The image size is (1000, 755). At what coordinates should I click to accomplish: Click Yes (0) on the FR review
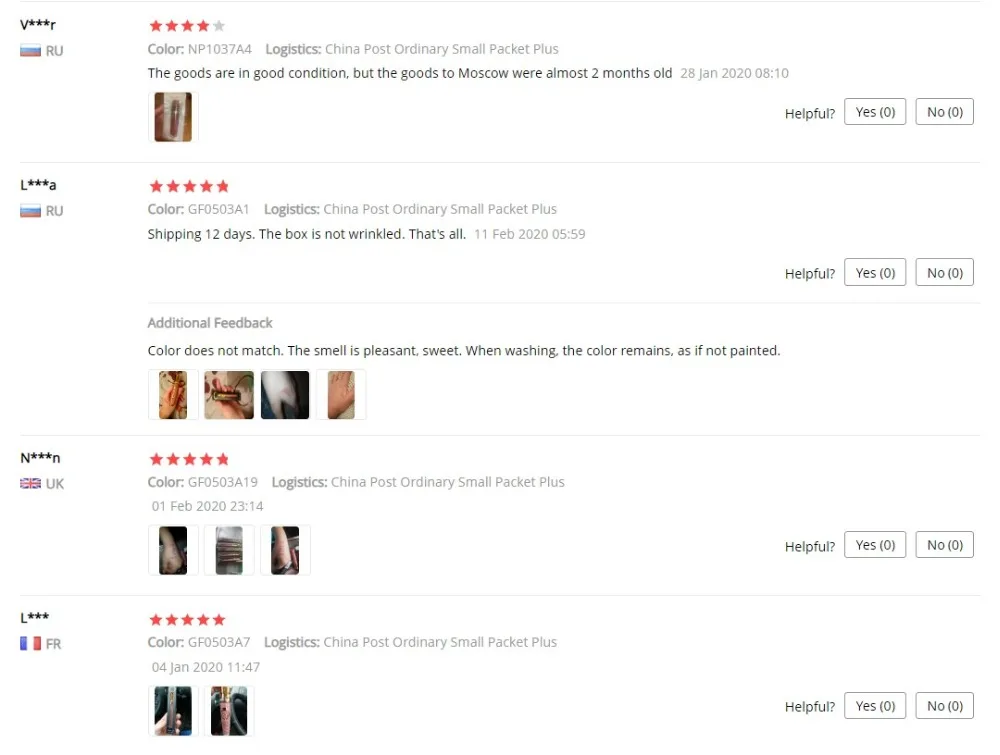click(874, 705)
